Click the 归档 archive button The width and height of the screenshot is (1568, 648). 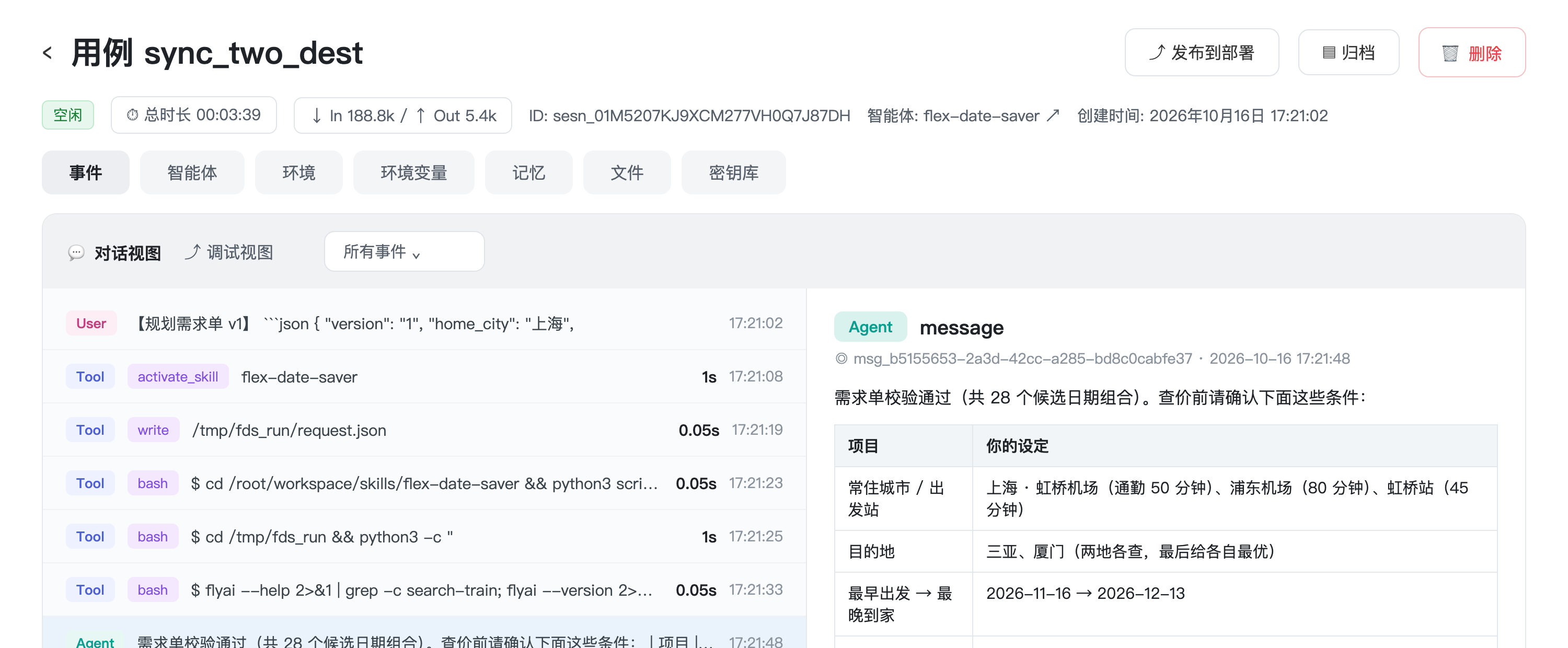[x=1348, y=52]
